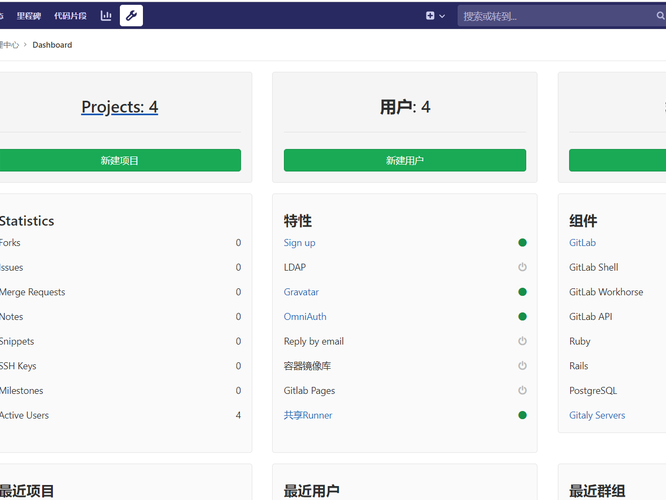Click the Dashboard breadcrumb
Image resolution: width=666 pixels, height=500 pixels.
tap(52, 45)
